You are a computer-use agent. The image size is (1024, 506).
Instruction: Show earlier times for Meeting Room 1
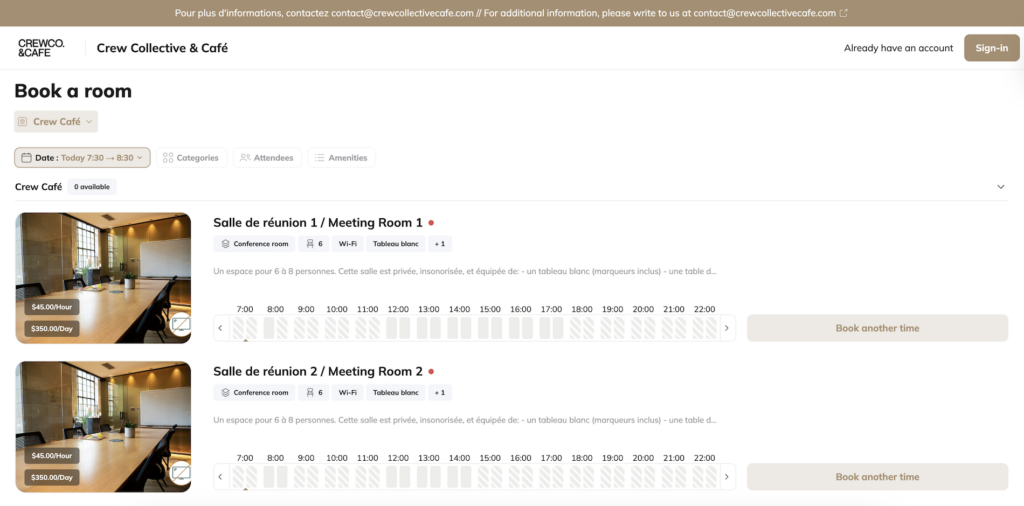coord(221,328)
